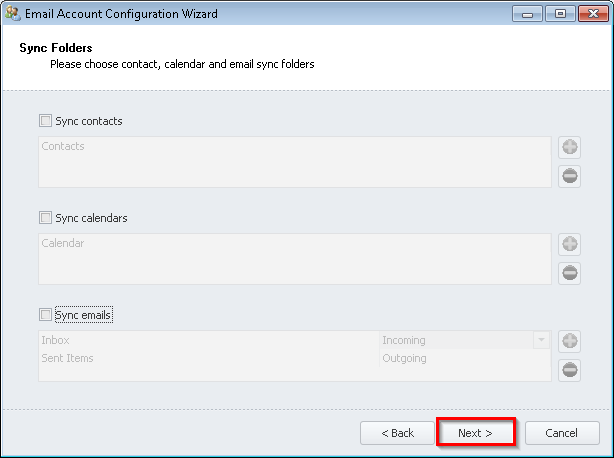
Task: Click the add contacts folder plus icon
Action: click(x=570, y=147)
